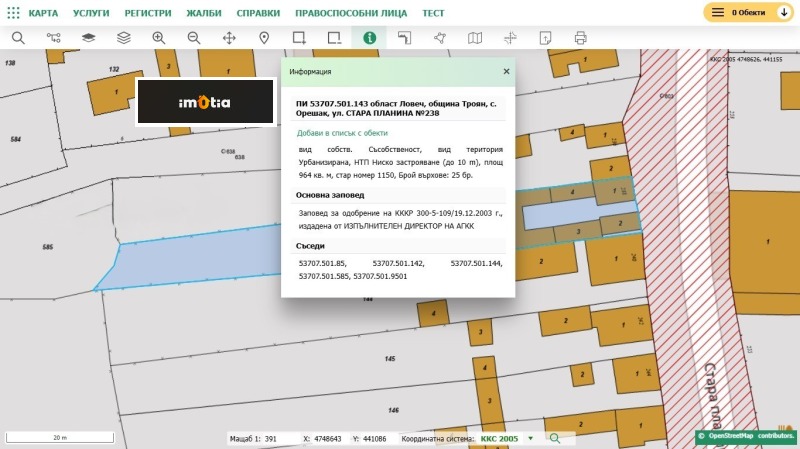800x449 pixels.
Task: Select the polygon drawing tool
Action: coord(439,38)
